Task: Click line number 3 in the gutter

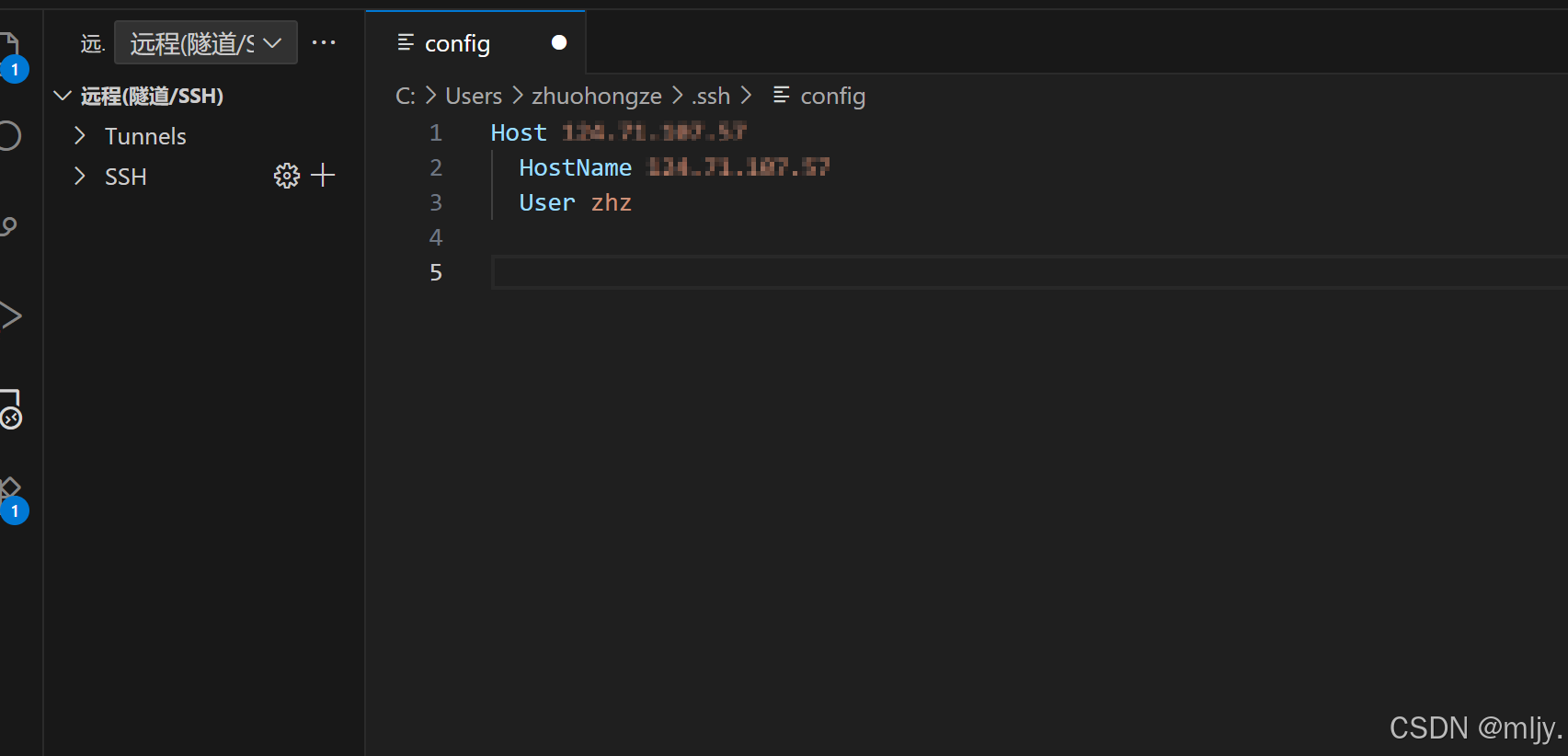Action: (x=436, y=202)
